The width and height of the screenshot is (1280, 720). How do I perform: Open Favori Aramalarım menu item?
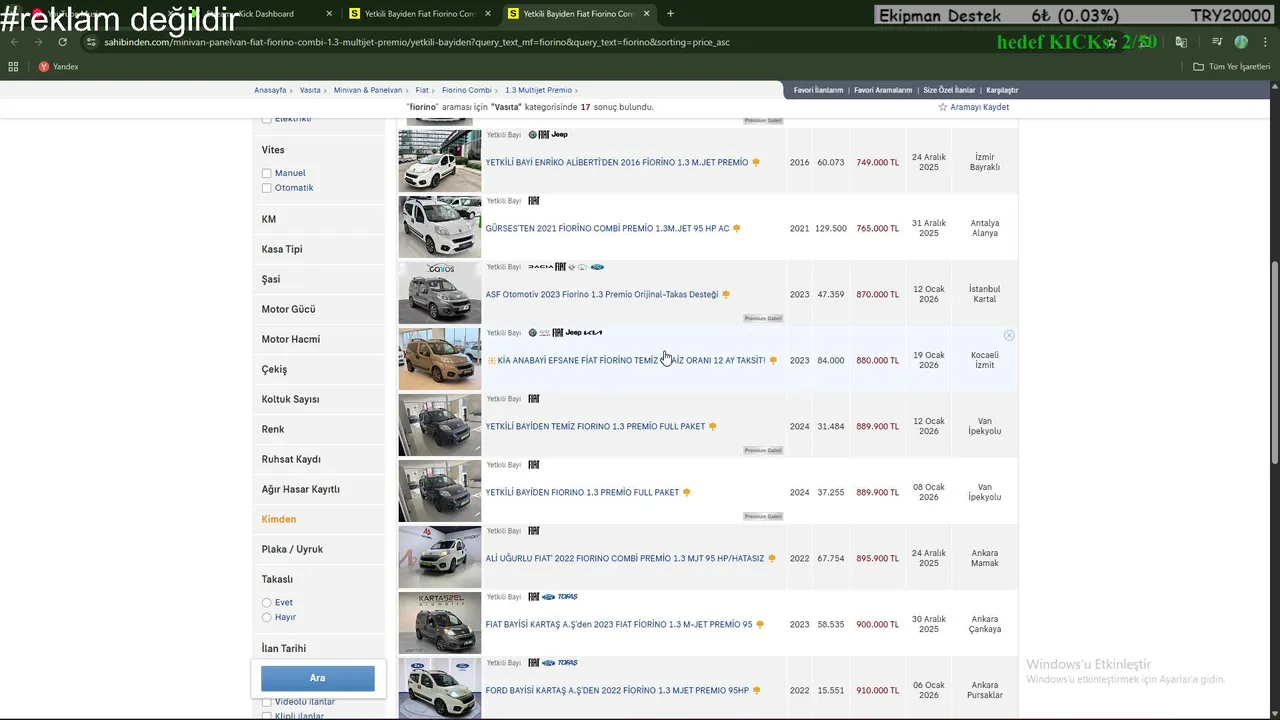pos(883,90)
